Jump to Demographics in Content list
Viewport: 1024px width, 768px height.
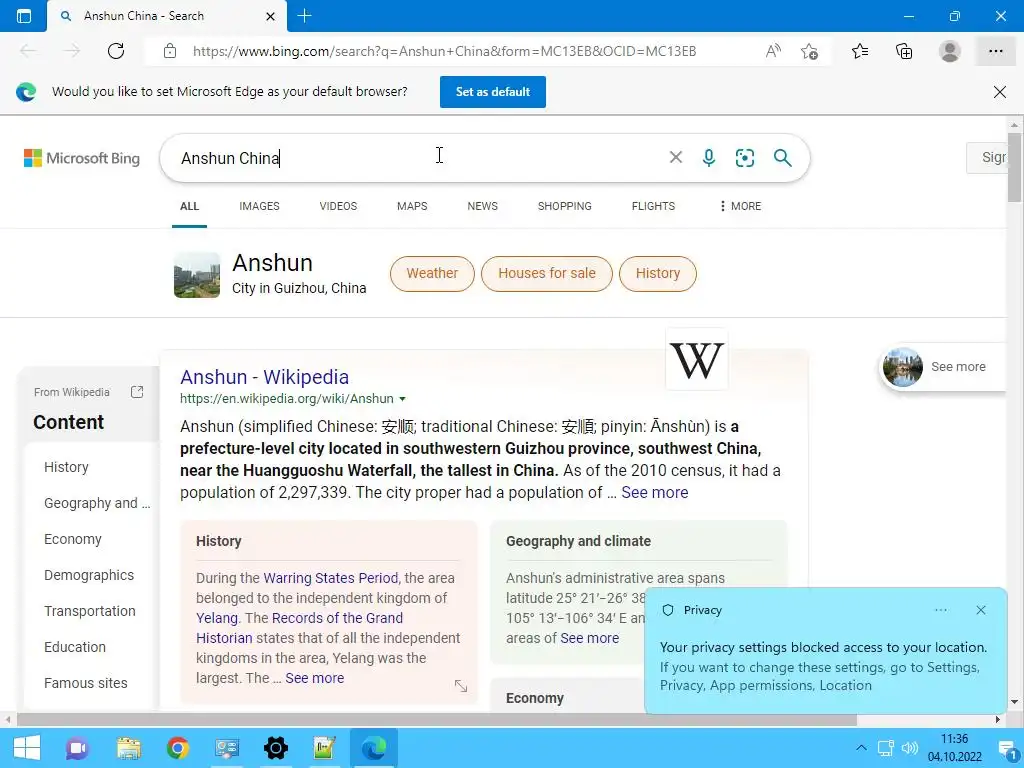pos(89,575)
